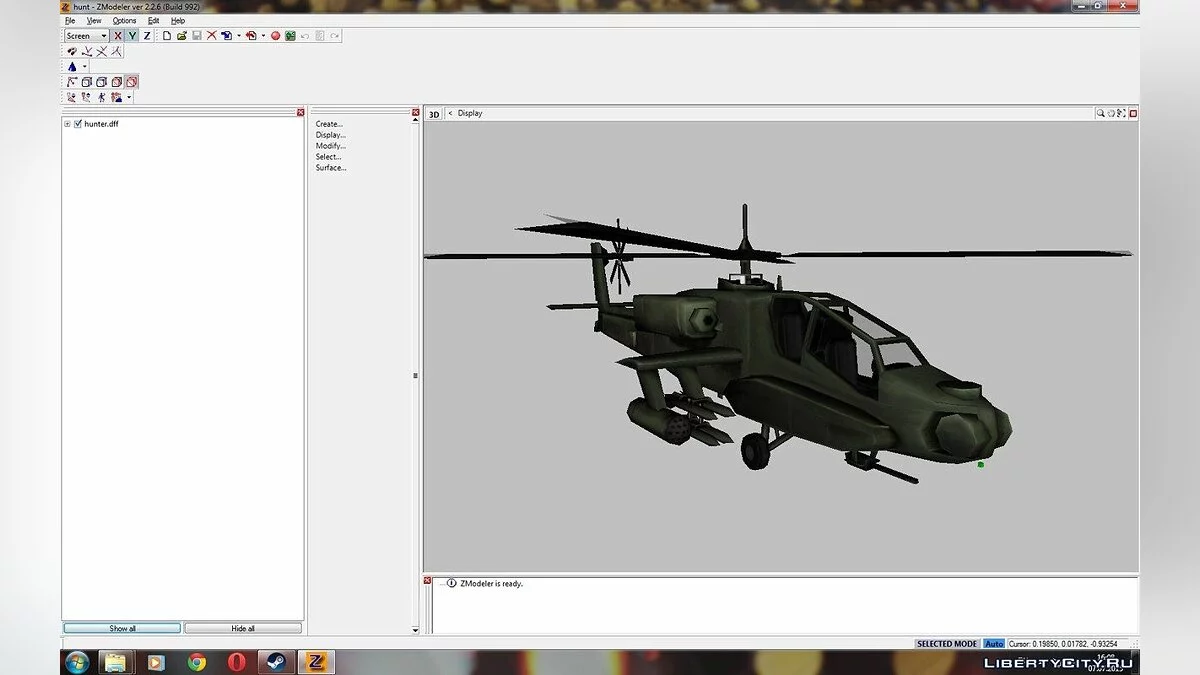Click the Show all button
The height and width of the screenshot is (675, 1200).
122,628
